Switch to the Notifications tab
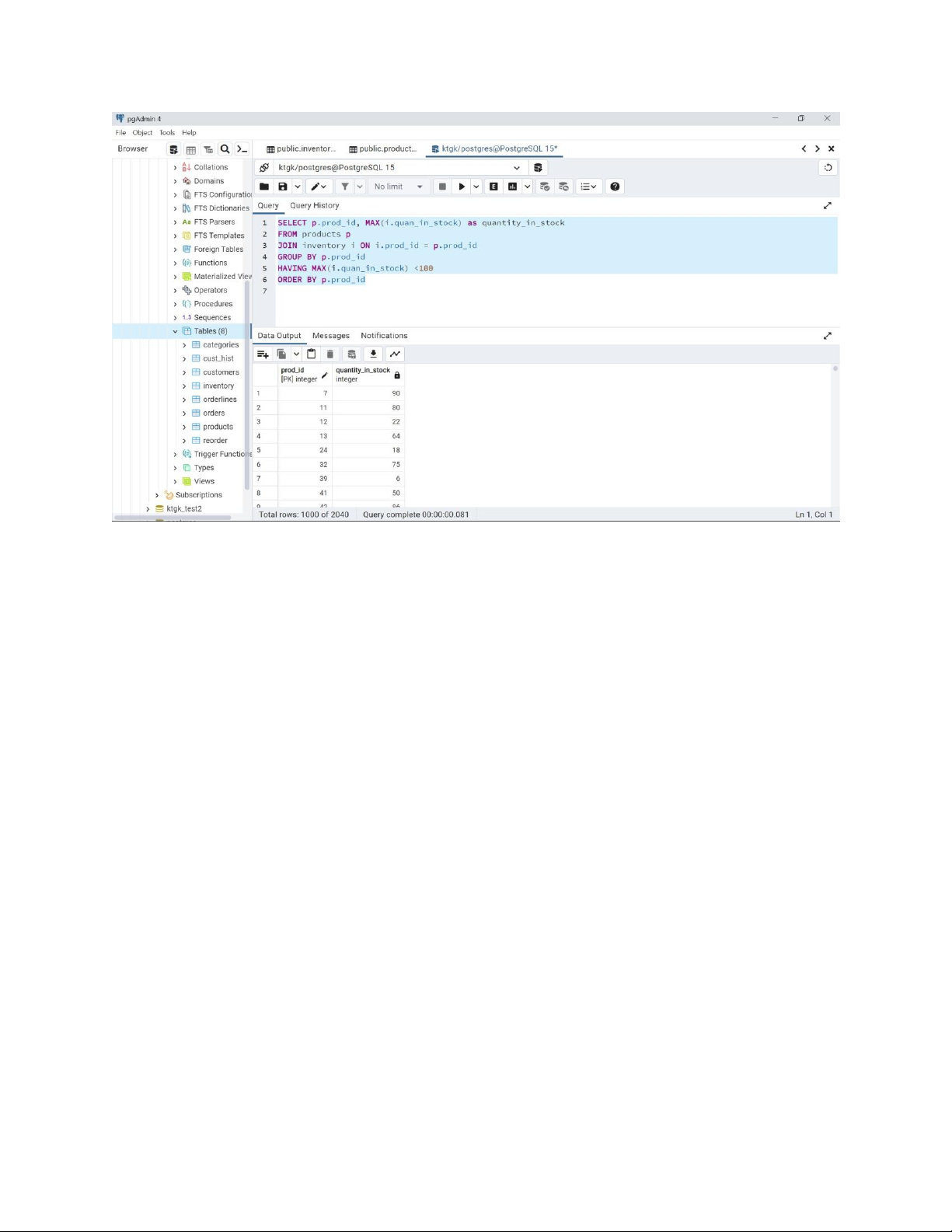This screenshot has height=1232, width=952. tap(384, 336)
